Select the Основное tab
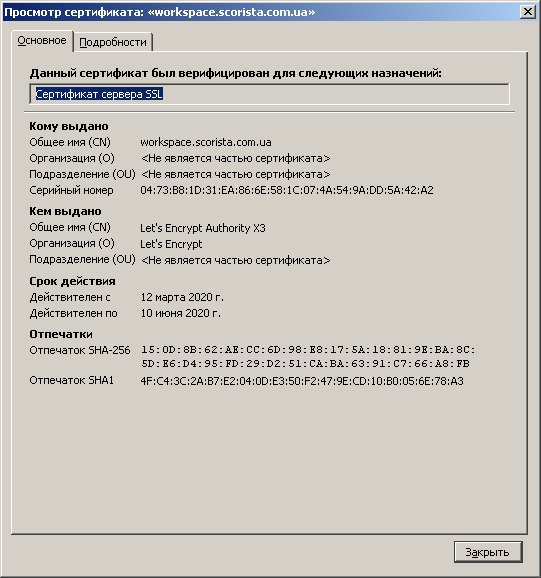541x578 pixels. pyautogui.click(x=42, y=41)
